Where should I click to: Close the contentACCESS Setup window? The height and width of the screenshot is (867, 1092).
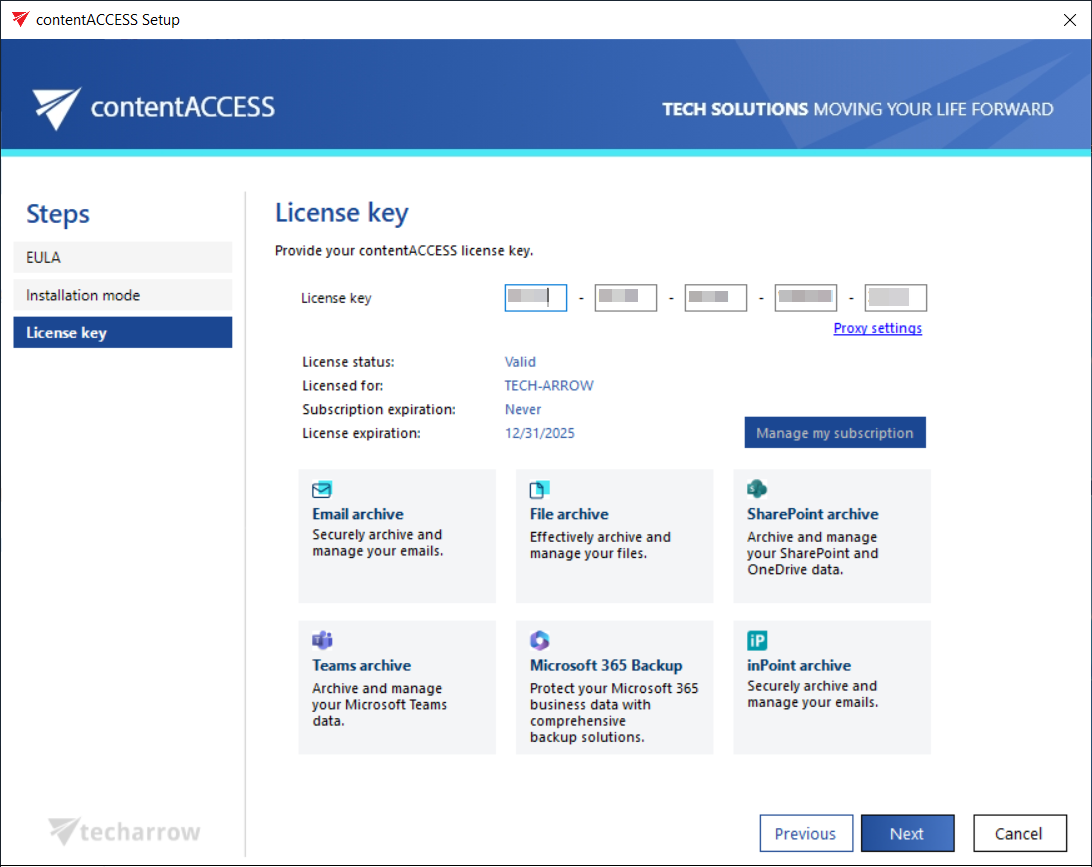[x=1068, y=20]
